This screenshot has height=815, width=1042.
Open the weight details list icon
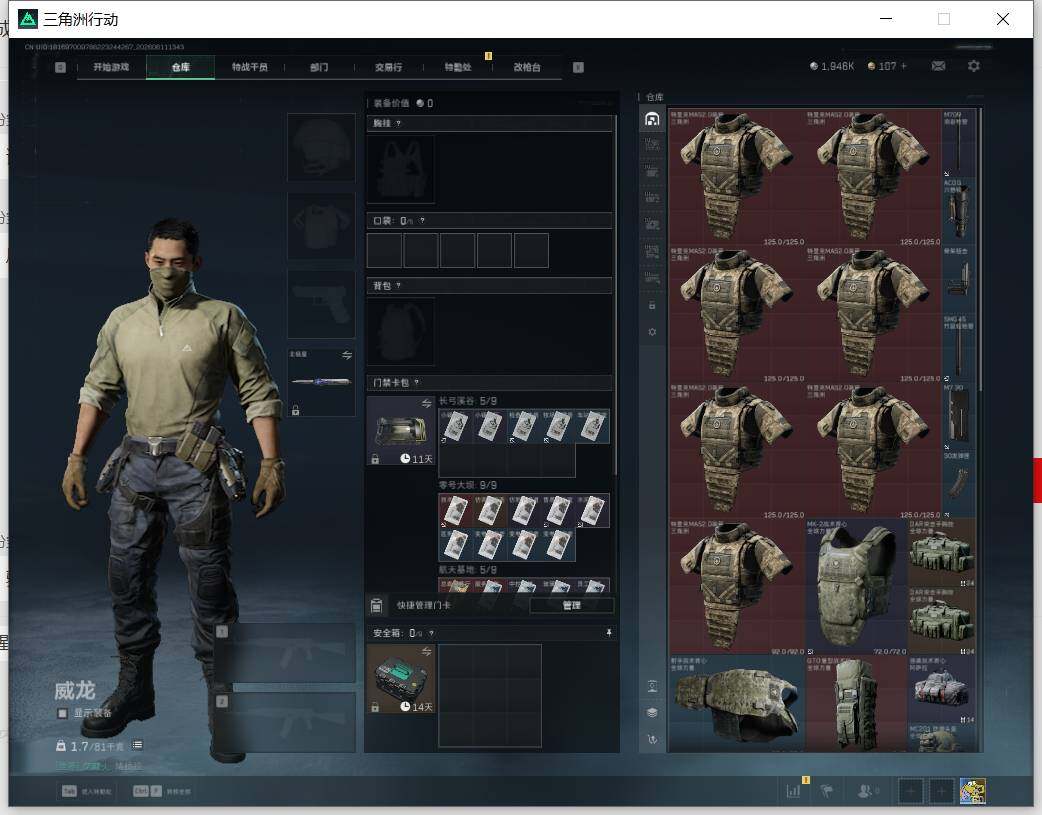[137, 745]
